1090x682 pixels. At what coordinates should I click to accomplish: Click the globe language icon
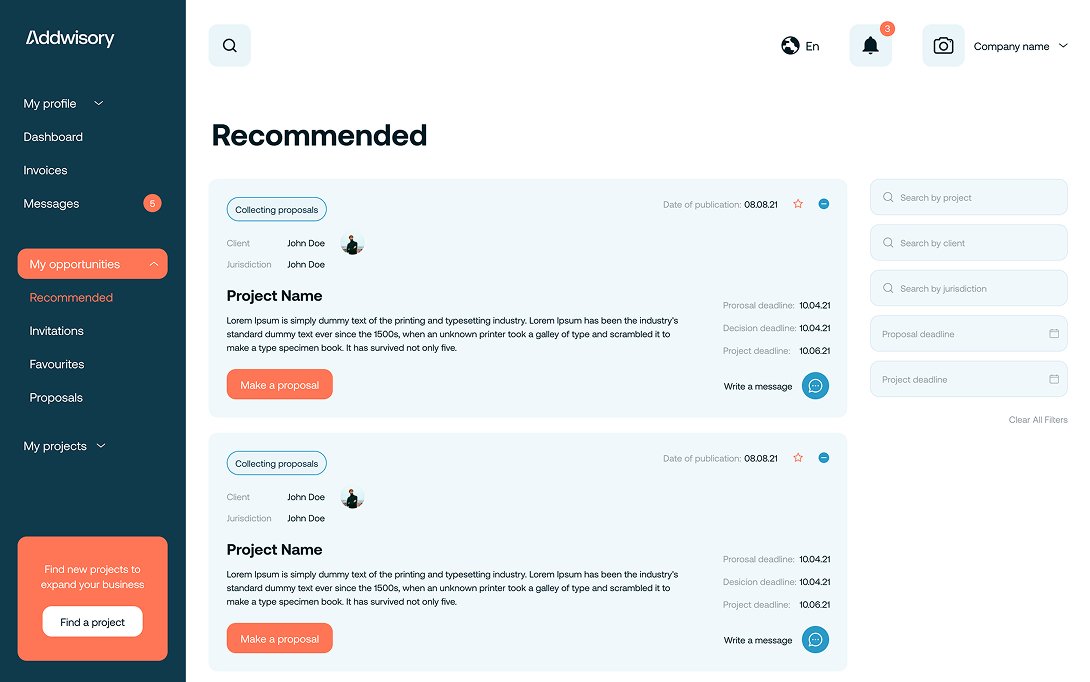[x=790, y=46]
